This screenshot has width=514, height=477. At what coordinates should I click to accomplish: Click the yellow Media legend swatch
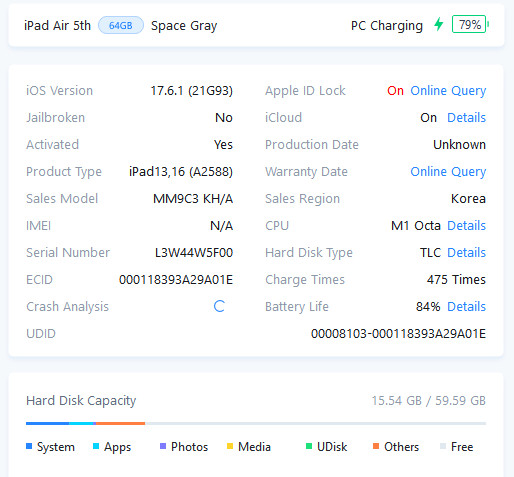230,446
